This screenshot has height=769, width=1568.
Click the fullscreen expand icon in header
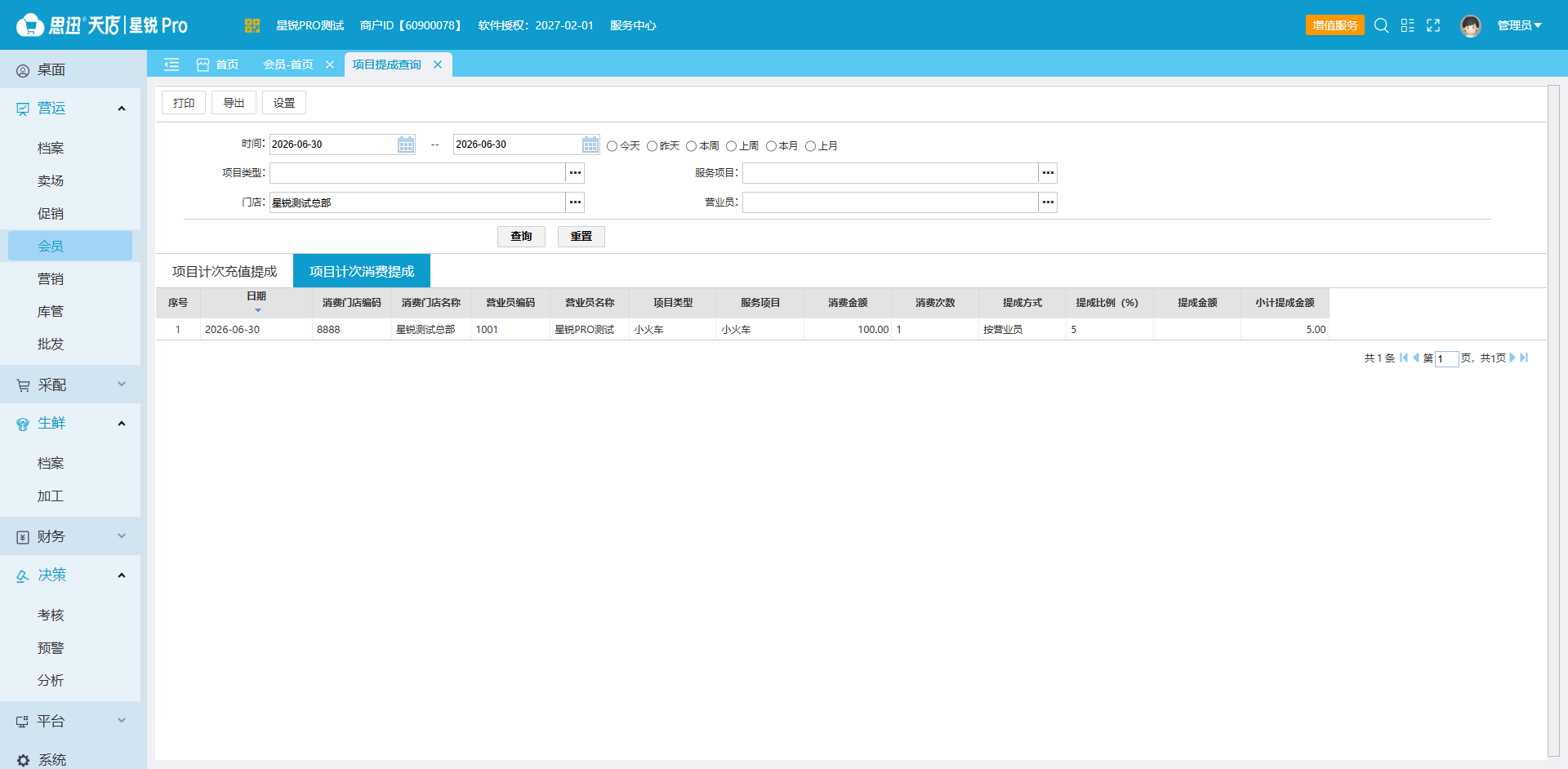pyautogui.click(x=1433, y=25)
